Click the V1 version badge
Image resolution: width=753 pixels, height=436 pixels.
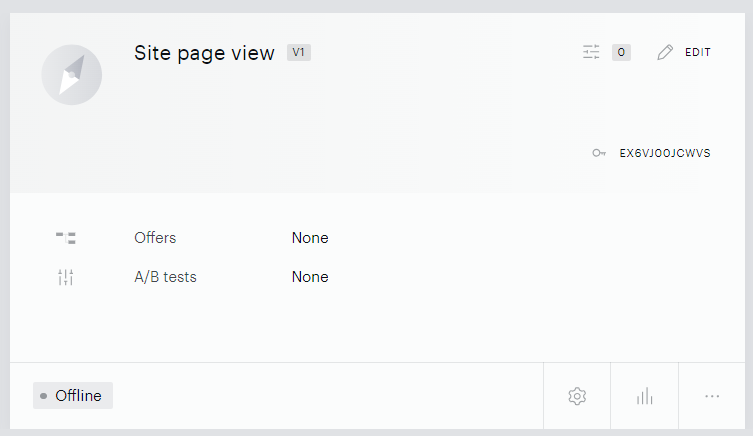pyautogui.click(x=299, y=52)
